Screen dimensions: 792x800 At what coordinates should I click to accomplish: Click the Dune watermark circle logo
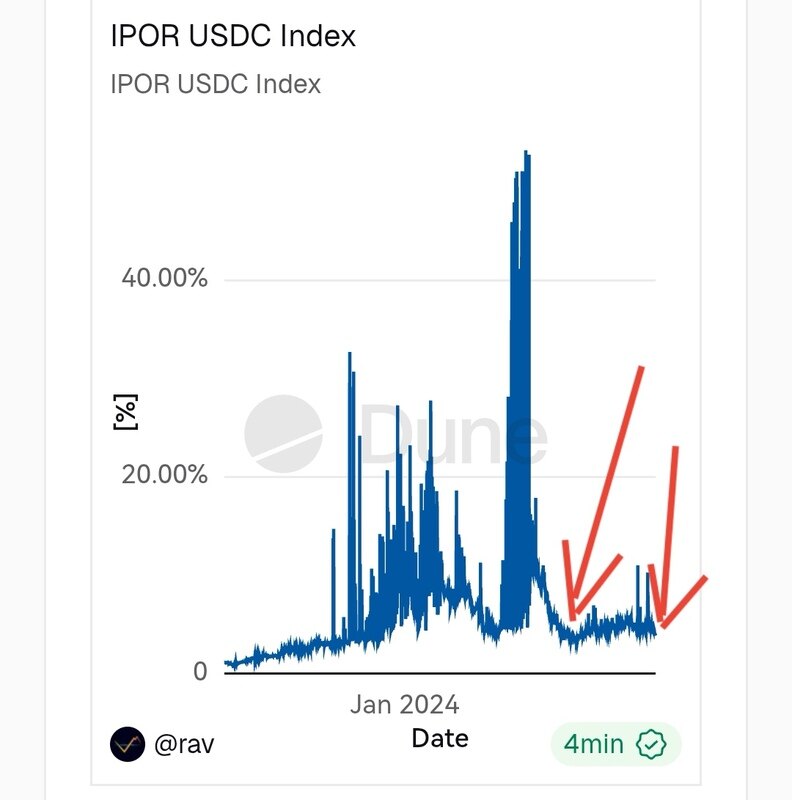pos(284,433)
